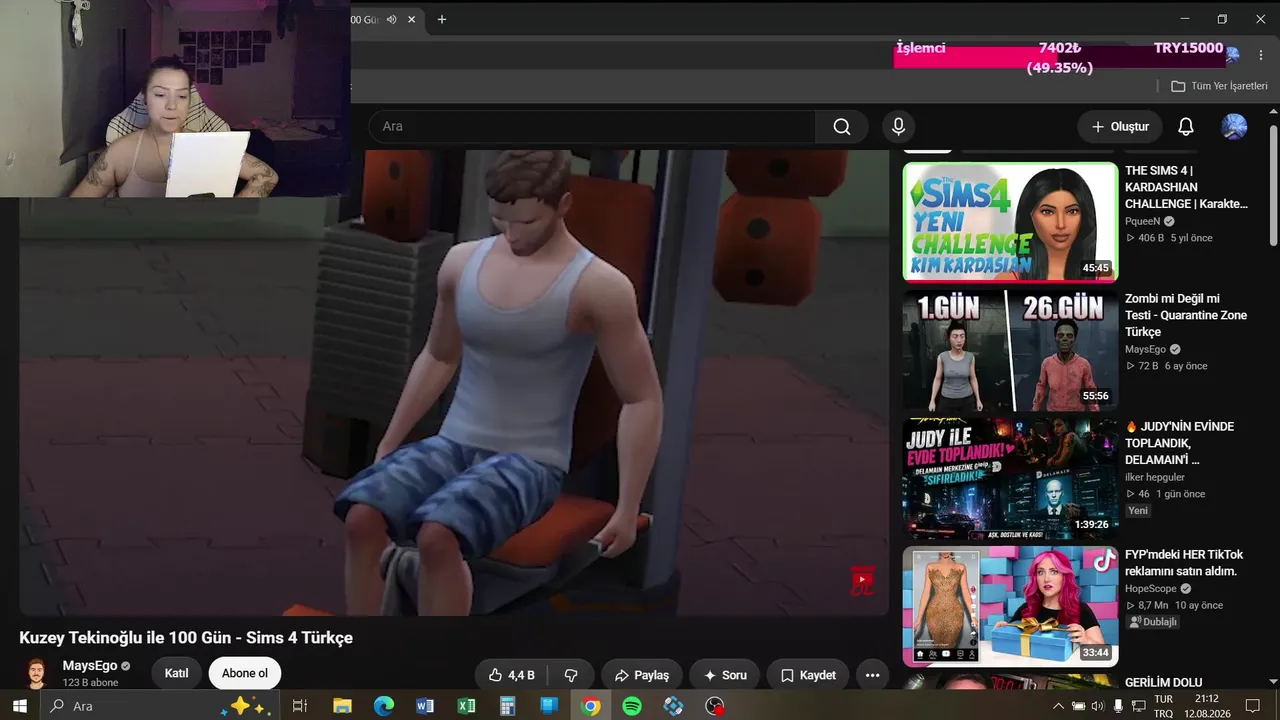Viewport: 1280px width, 720px height.
Task: Dislike the video with thumbs-down button
Action: (x=571, y=675)
